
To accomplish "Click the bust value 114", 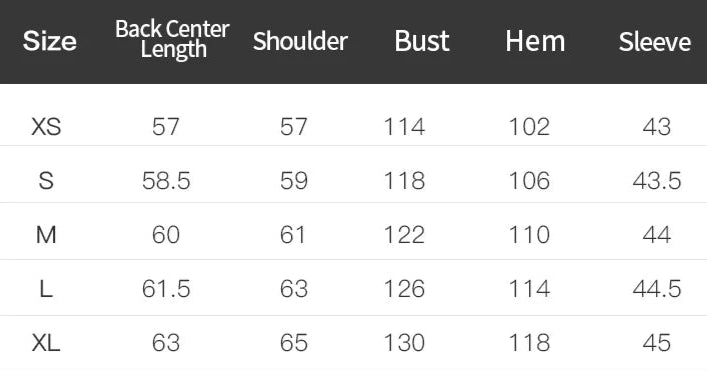I will (404, 126).
